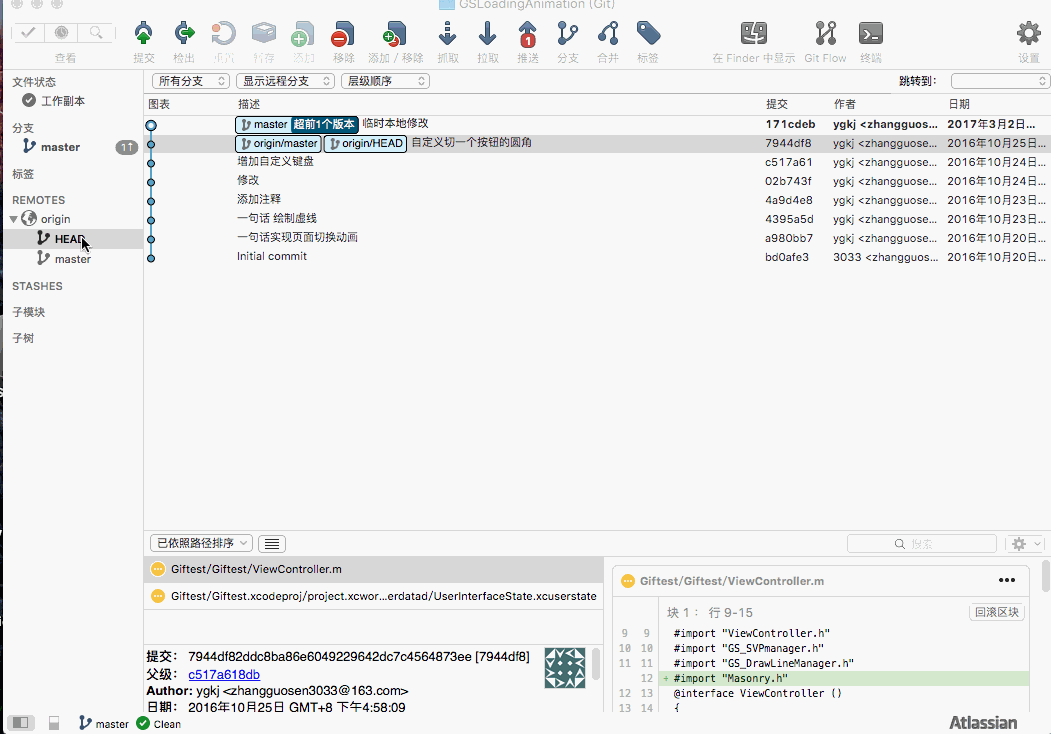
Task: Click the 标签 sidebar section
Action: [23, 174]
